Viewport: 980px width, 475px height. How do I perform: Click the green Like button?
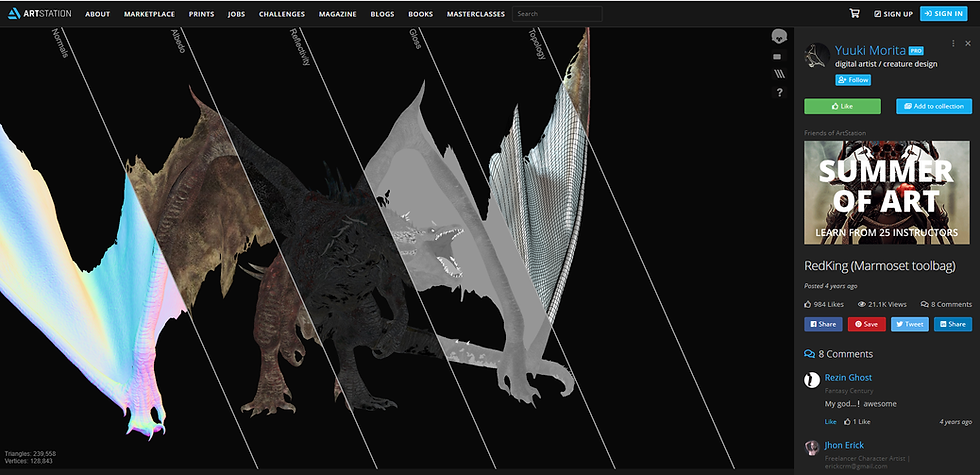click(842, 106)
